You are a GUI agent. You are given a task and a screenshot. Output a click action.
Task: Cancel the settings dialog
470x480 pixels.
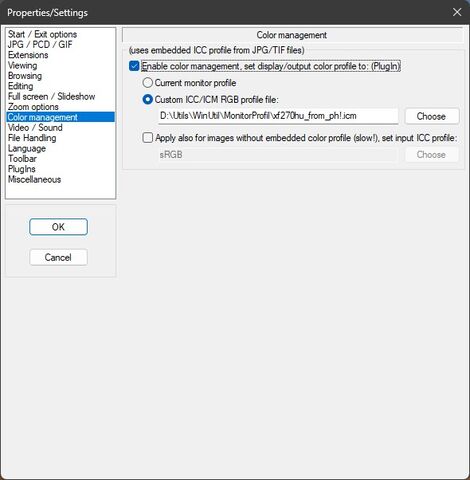tap(58, 257)
